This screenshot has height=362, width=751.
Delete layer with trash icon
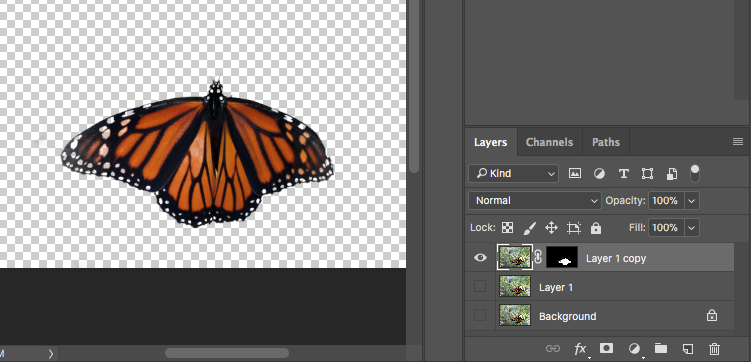coord(714,348)
